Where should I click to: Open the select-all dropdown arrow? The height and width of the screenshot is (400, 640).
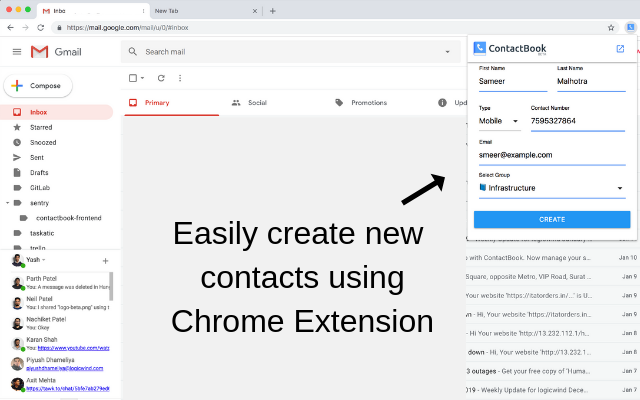142,78
